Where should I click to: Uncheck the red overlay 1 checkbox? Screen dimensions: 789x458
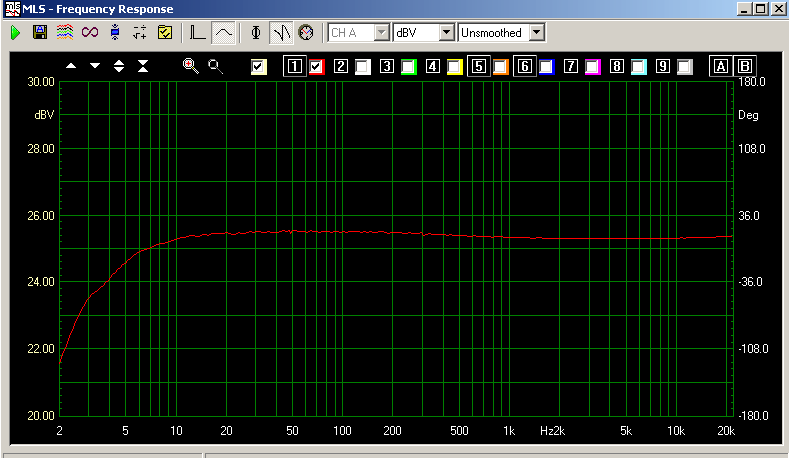pos(316,66)
